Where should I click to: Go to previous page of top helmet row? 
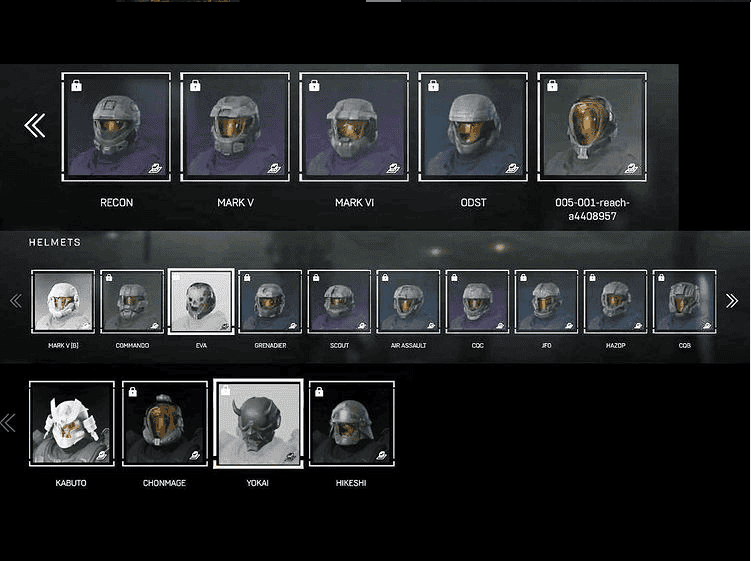click(x=35, y=126)
